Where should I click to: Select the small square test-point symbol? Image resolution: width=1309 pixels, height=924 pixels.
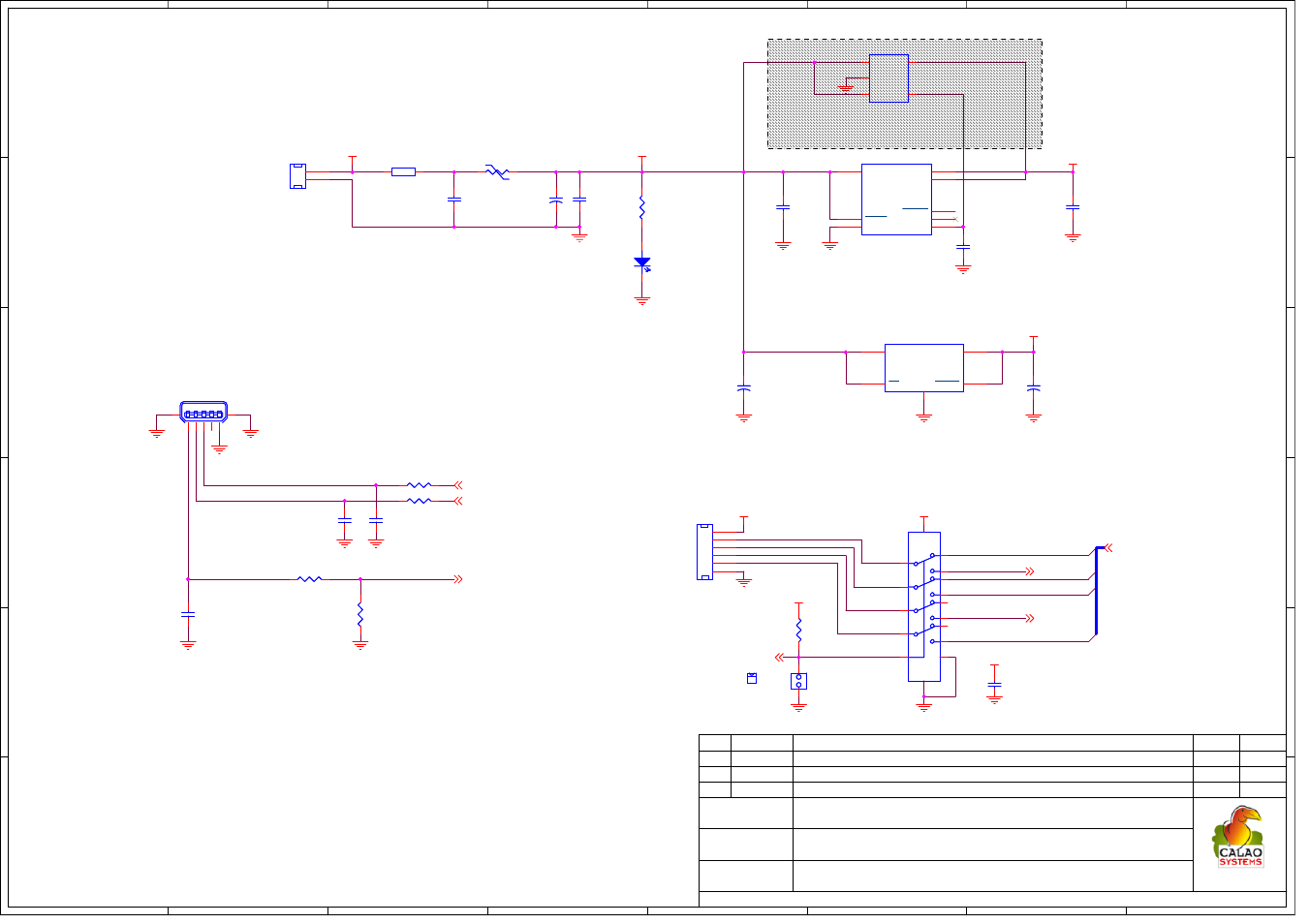(x=752, y=678)
